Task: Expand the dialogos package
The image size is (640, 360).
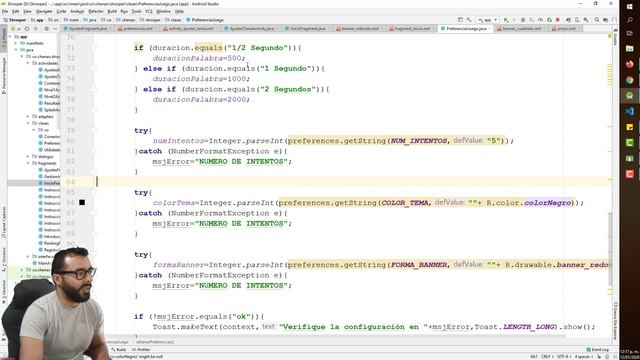Action: [x=29, y=157]
